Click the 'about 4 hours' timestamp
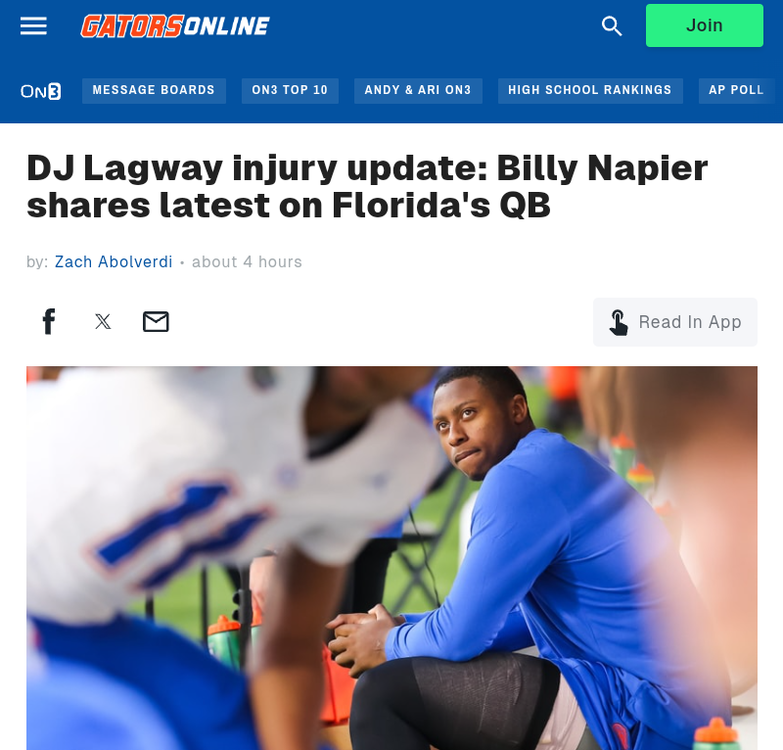The width and height of the screenshot is (783, 750). tap(247, 262)
